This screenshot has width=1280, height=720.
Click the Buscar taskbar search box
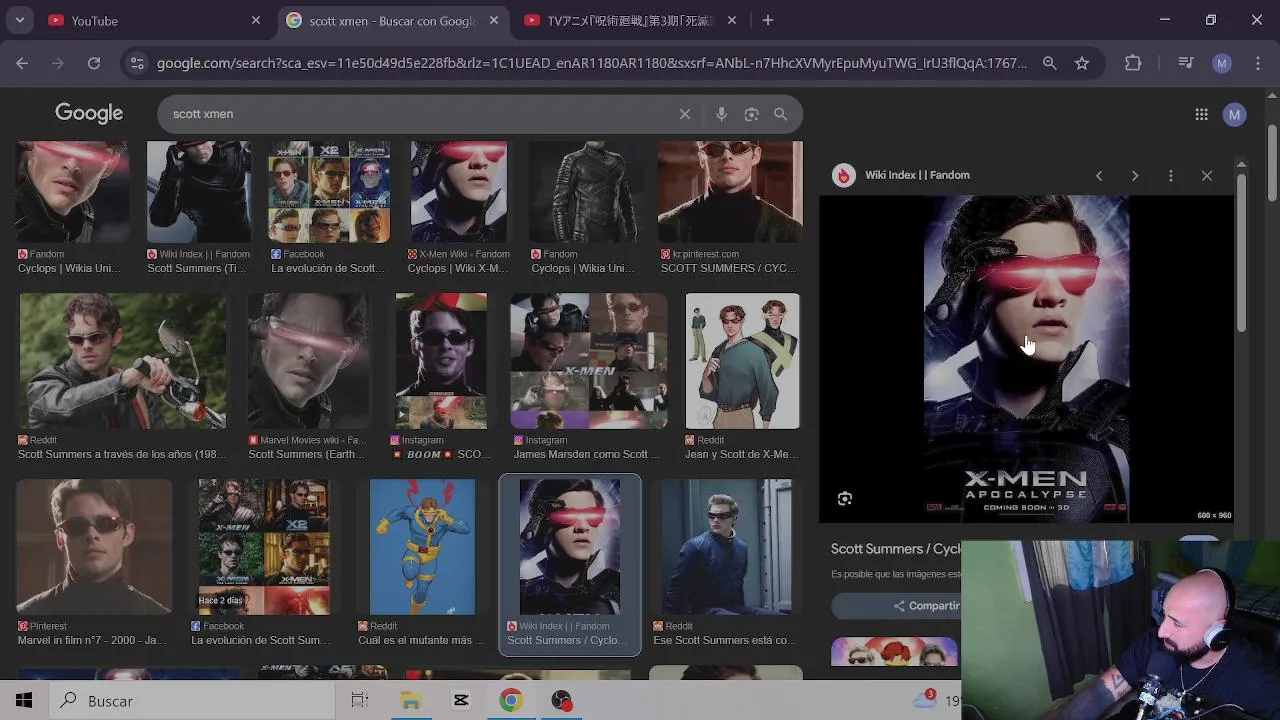(191, 700)
